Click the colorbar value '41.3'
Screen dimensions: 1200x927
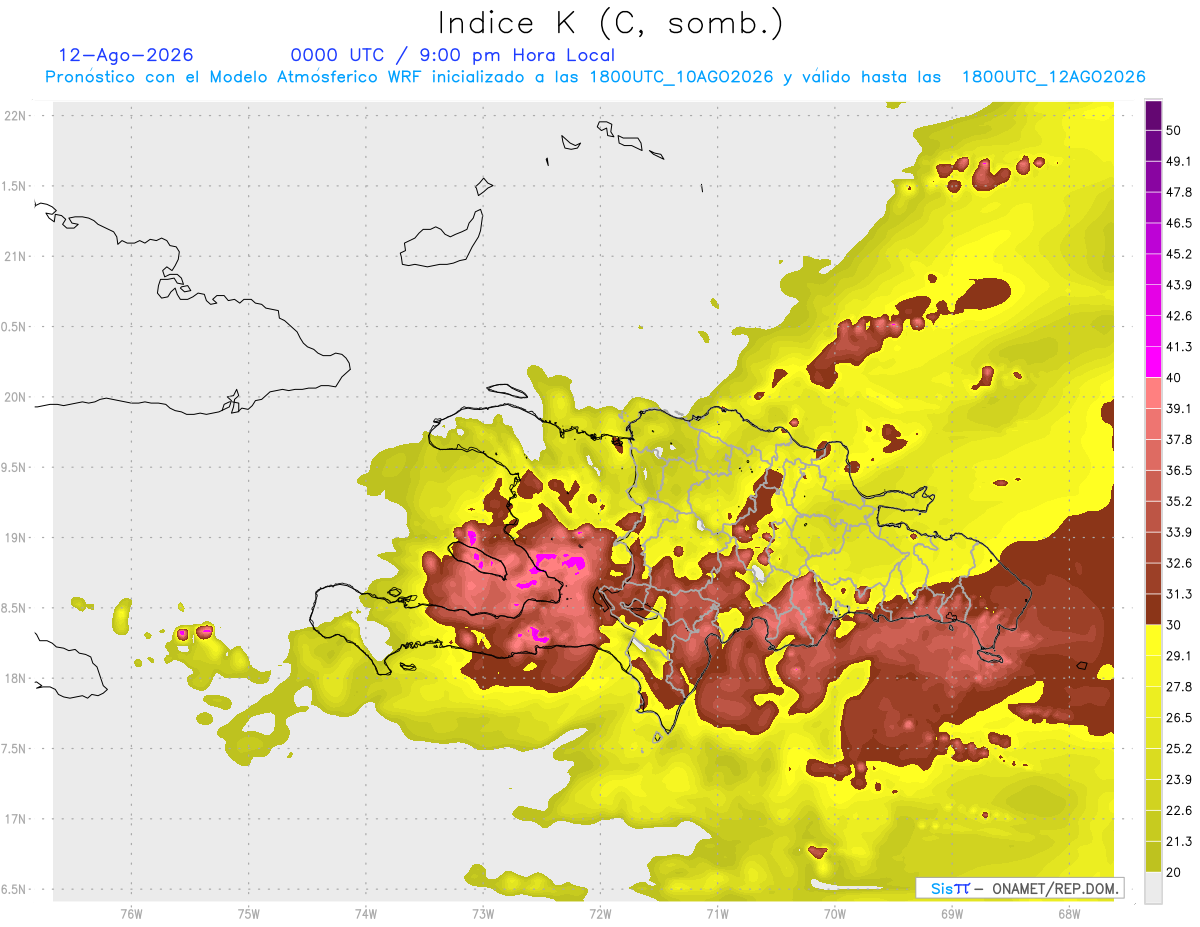1178,347
